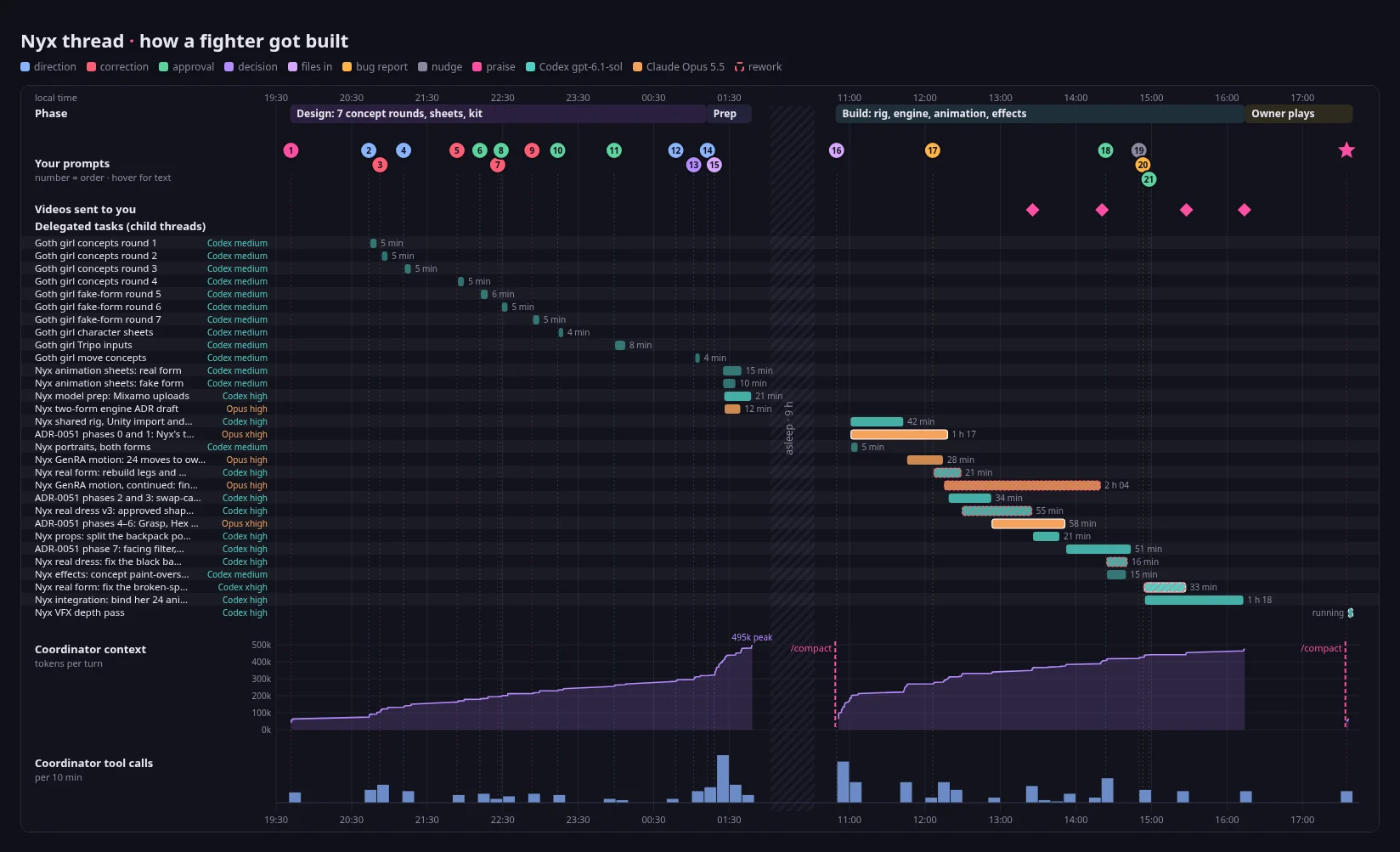Click the 42 min Nyx shared rig bar

coord(877,421)
